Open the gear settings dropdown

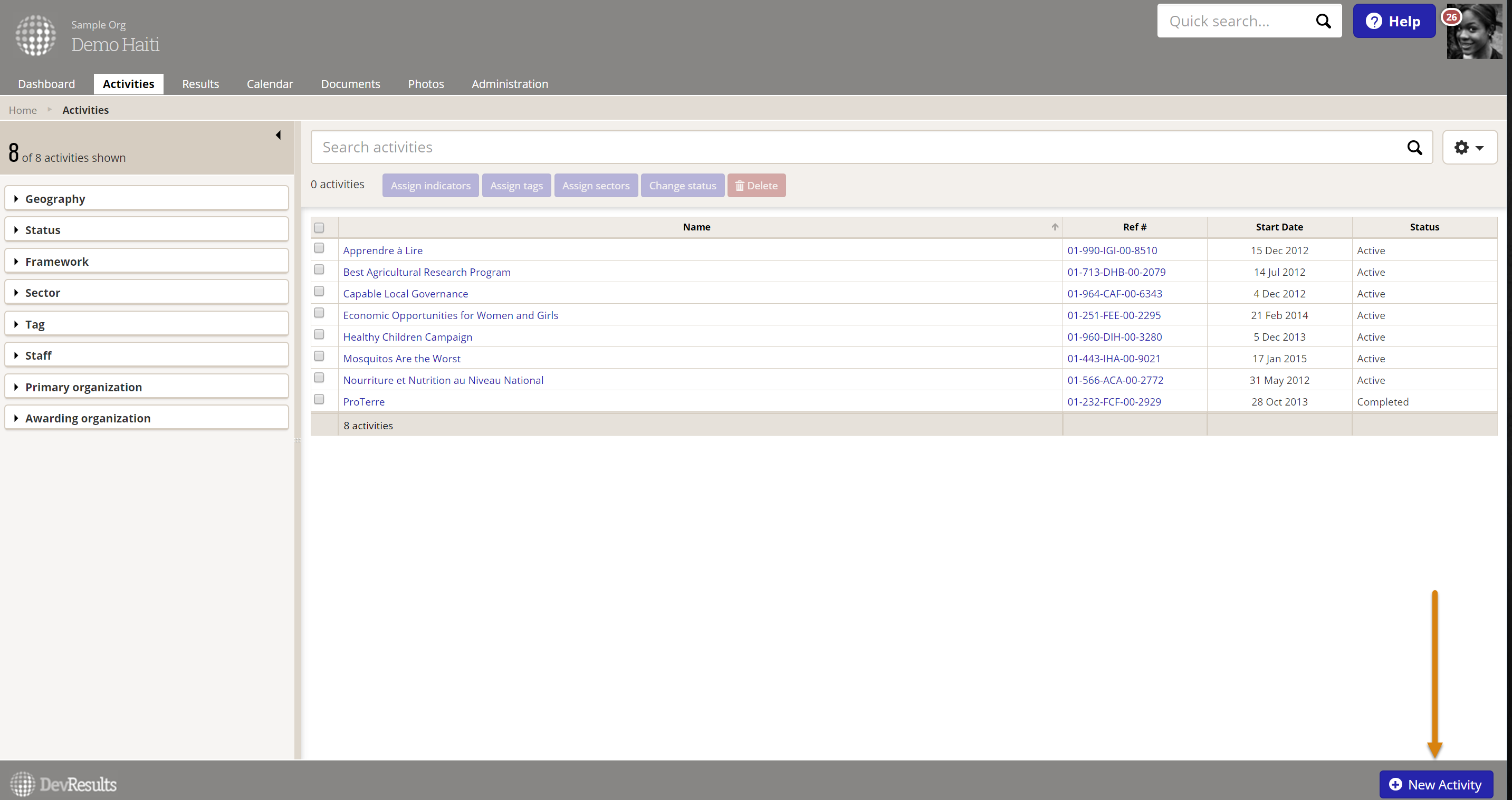click(1469, 147)
